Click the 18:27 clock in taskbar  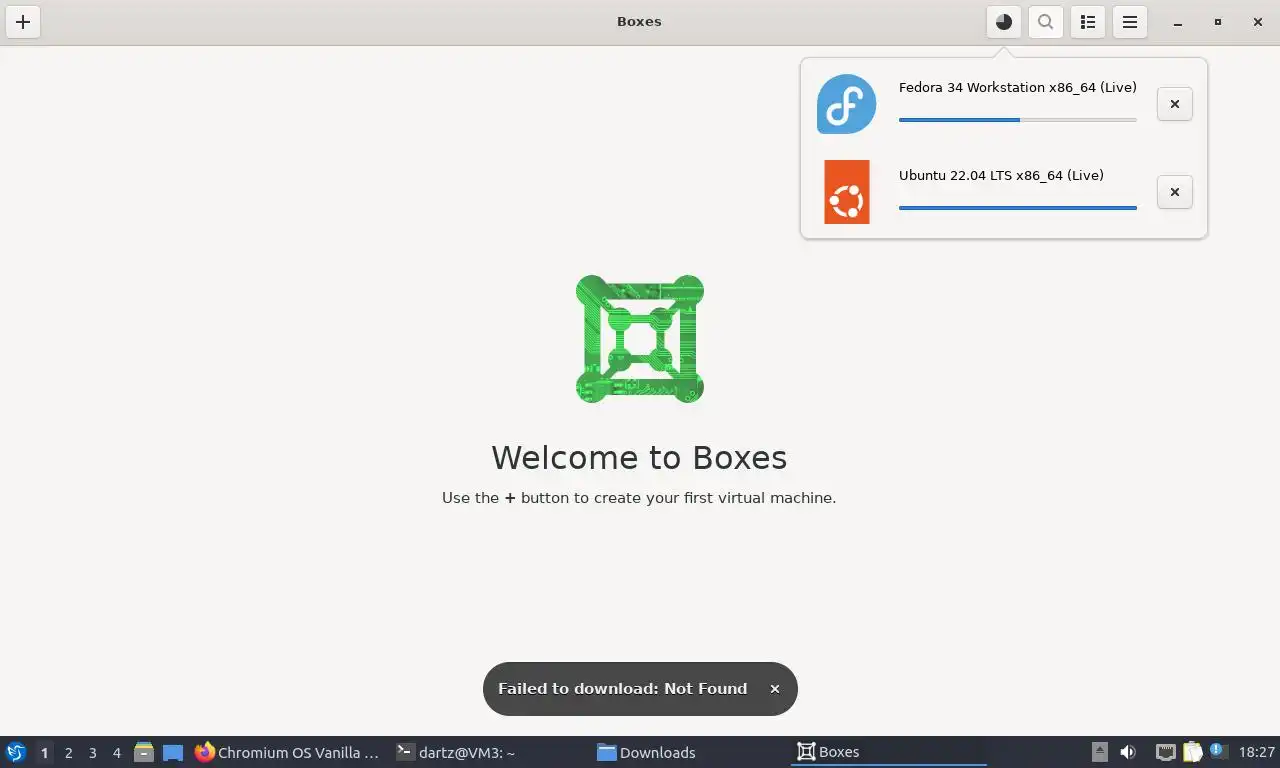coord(1256,753)
